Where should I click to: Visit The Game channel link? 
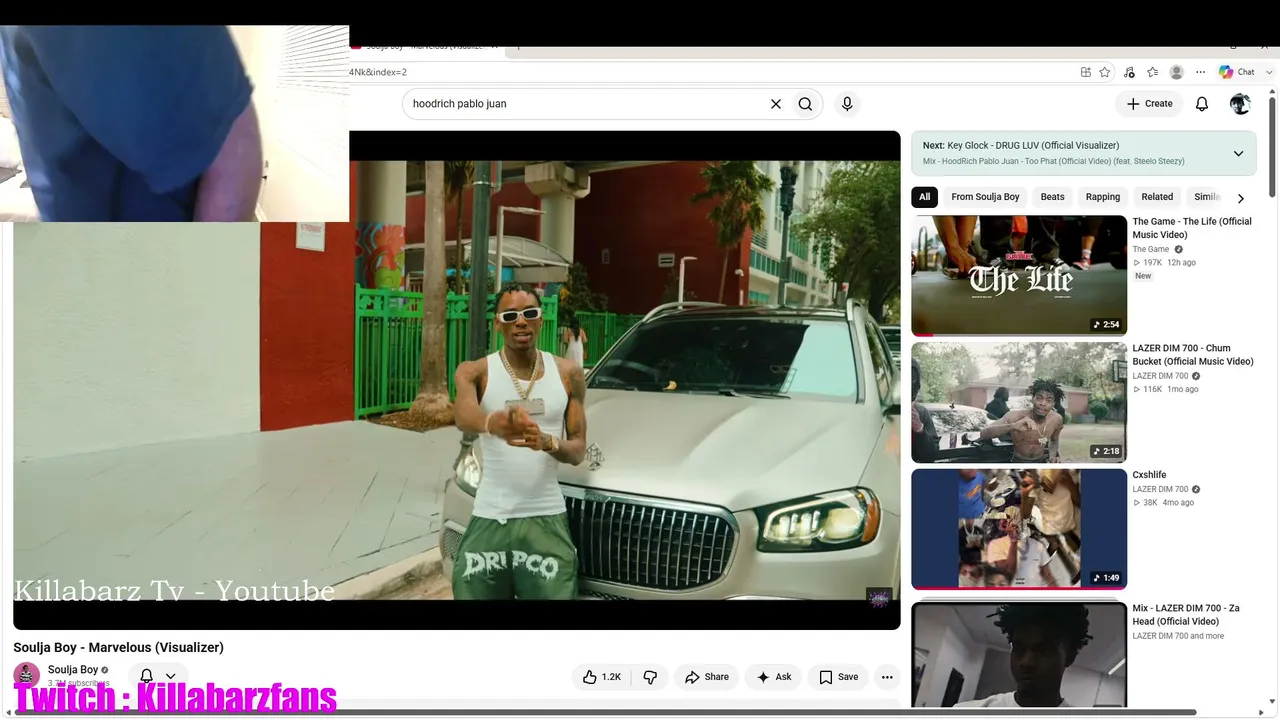pos(1151,249)
